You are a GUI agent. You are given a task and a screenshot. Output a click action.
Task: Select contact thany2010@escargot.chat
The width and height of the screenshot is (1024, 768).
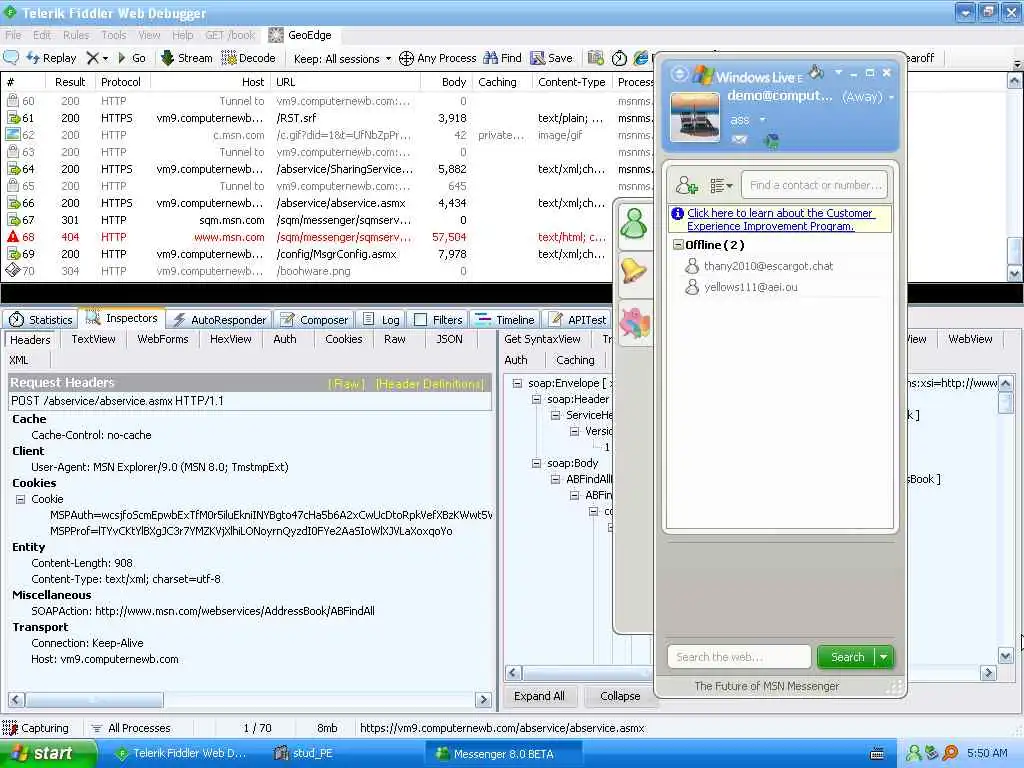[x=768, y=266]
